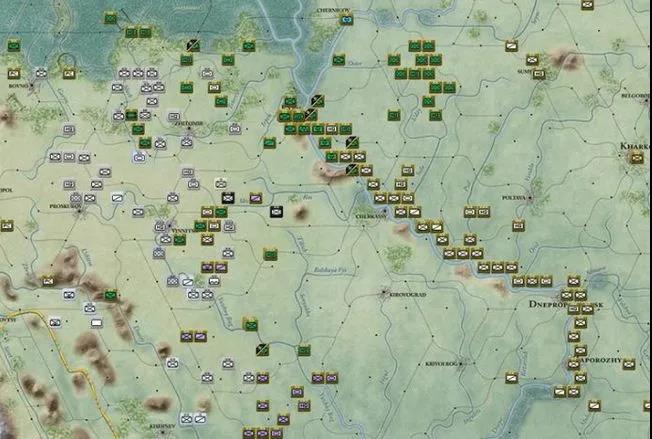Select blank white counter near the yellow border

click(x=96, y=323)
